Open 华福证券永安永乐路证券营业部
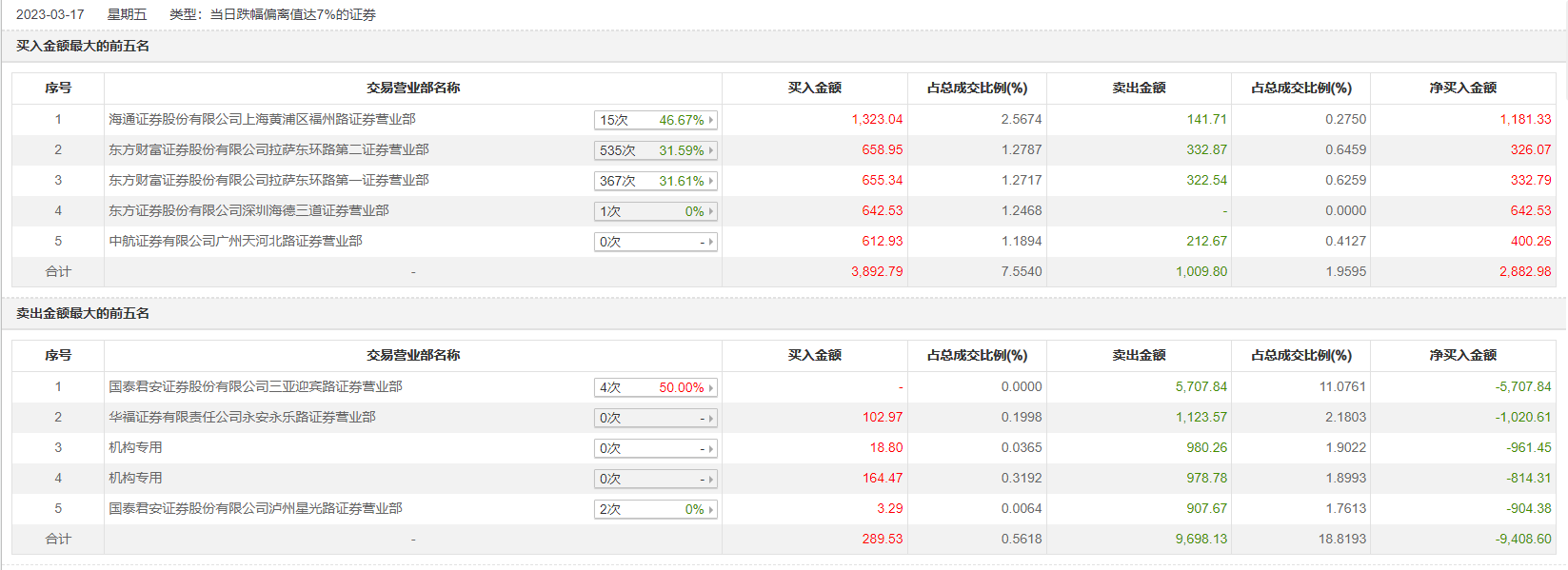Image resolution: width=1568 pixels, height=570 pixels. coord(242,417)
